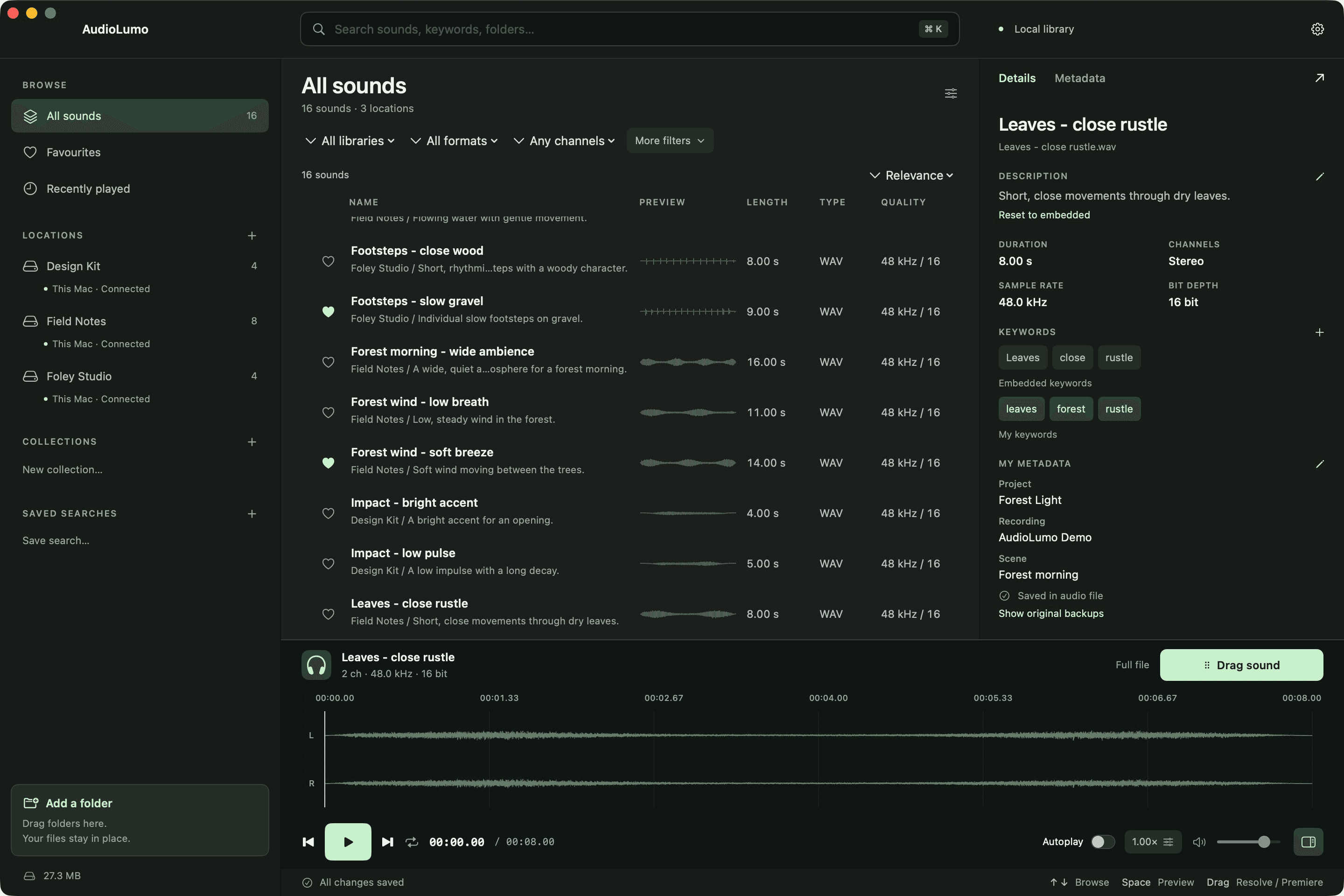The height and width of the screenshot is (896, 1344).
Task: Open the Relevance sort dropdown
Action: point(911,175)
